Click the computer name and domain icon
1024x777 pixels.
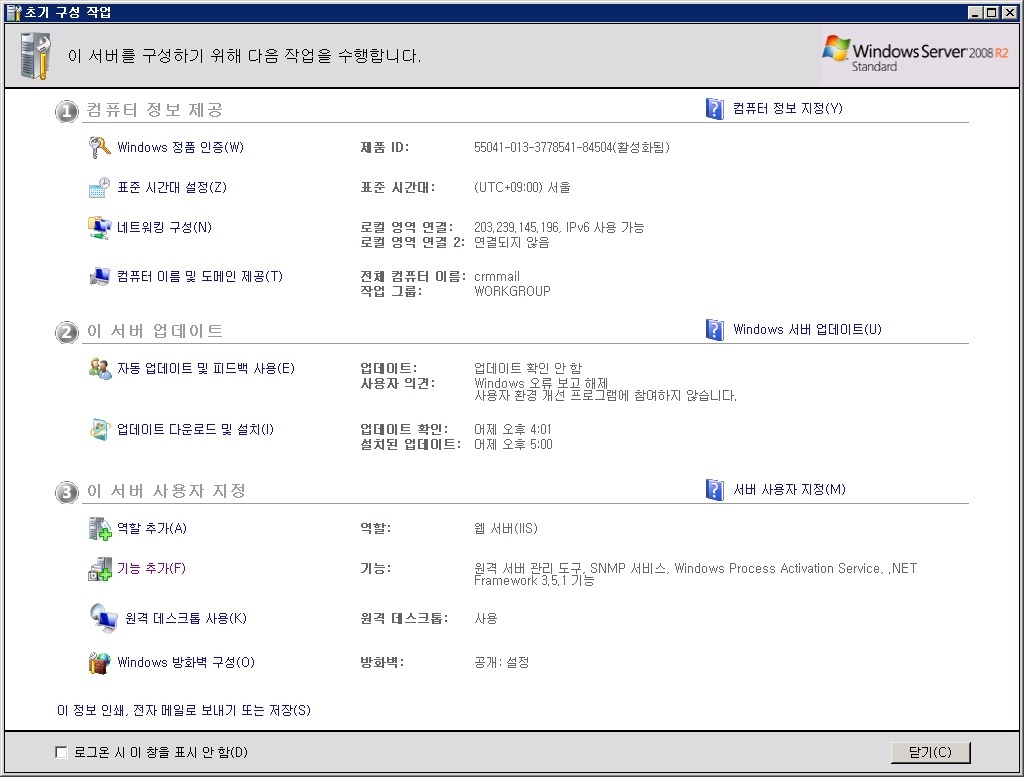(99, 277)
